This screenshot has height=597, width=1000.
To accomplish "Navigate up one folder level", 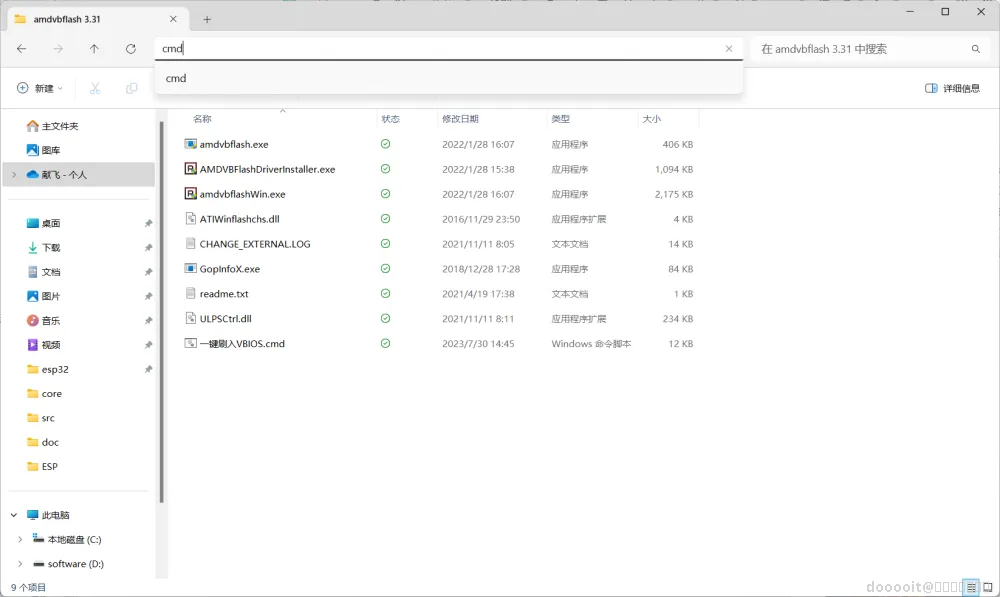I will pyautogui.click(x=94, y=49).
